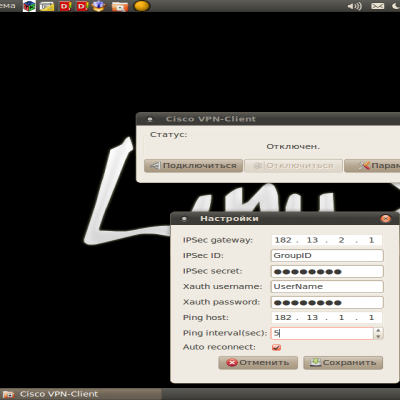Viewport: 400px width, 400px height.
Task: Open the mail envelope indicator
Action: pos(378,6)
